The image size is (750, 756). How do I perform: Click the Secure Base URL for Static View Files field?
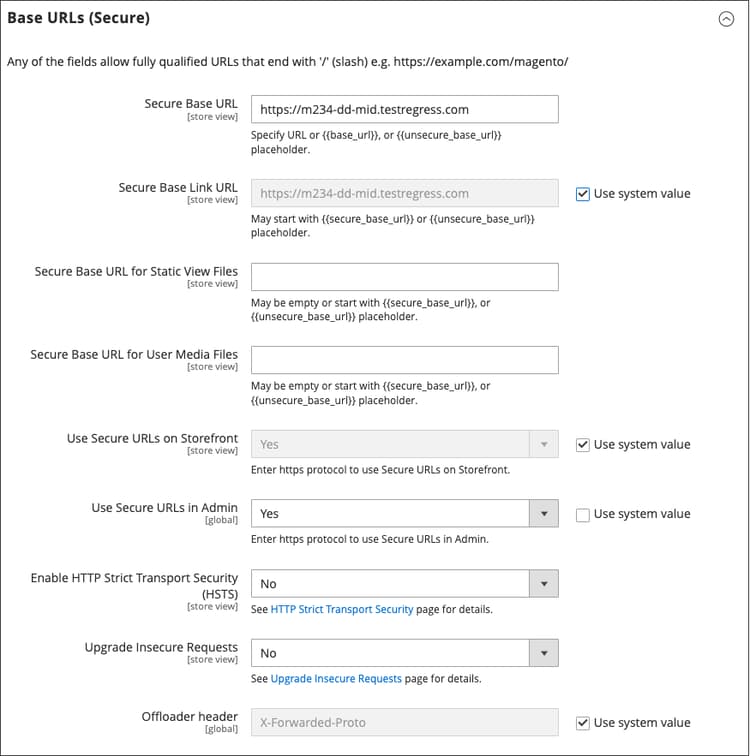[x=404, y=277]
